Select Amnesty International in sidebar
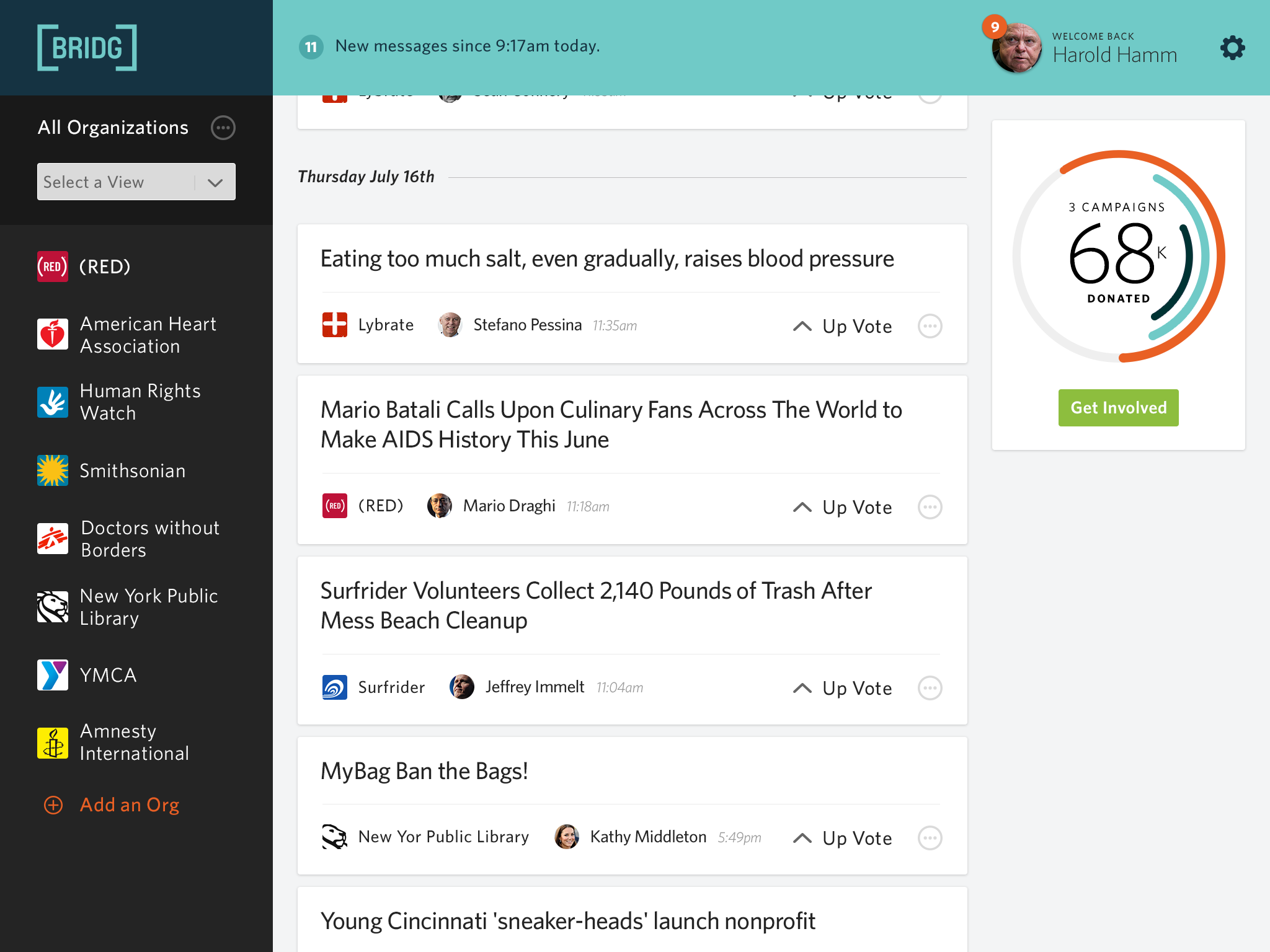The image size is (1270, 952). 135,743
